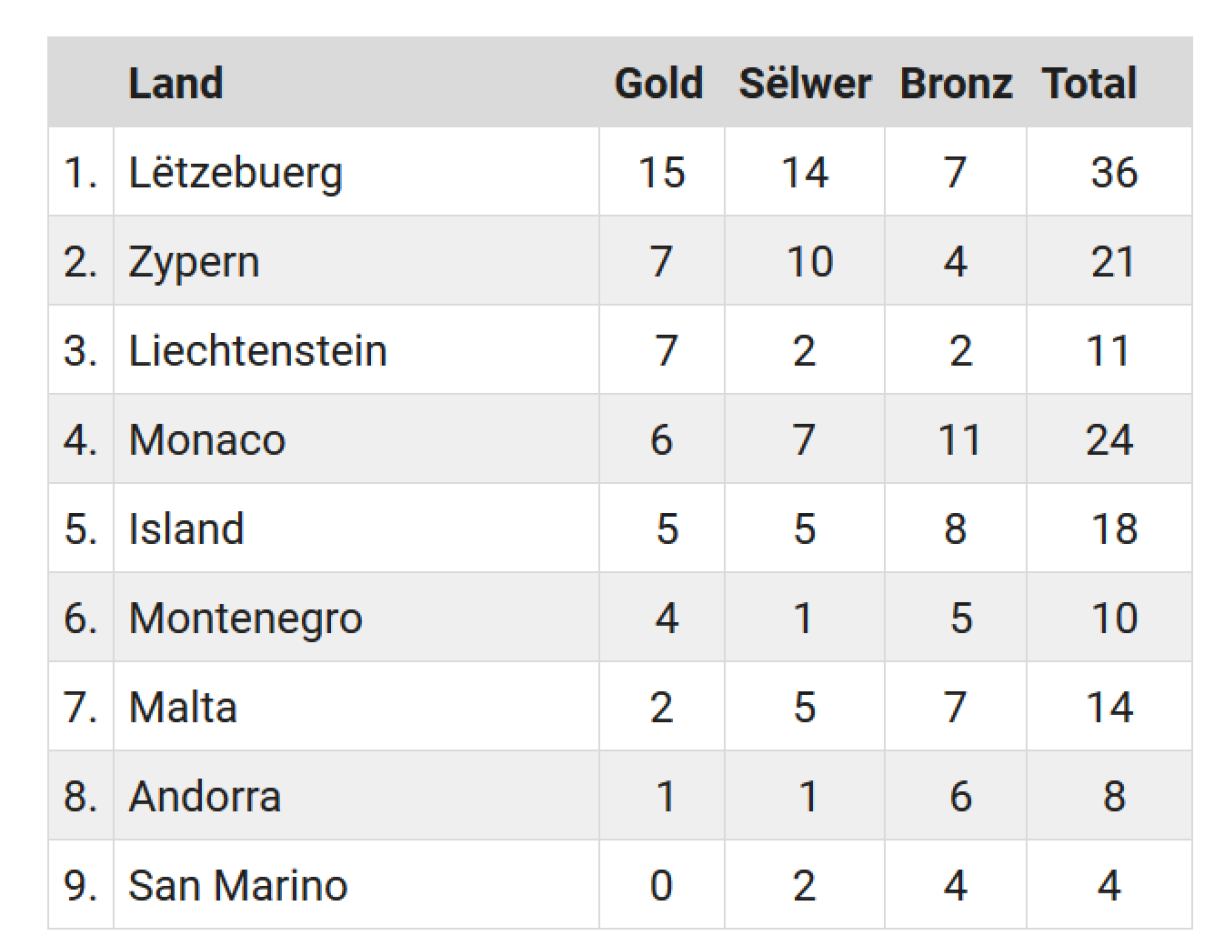
Task: Click San Marino in the table
Action: [238, 885]
